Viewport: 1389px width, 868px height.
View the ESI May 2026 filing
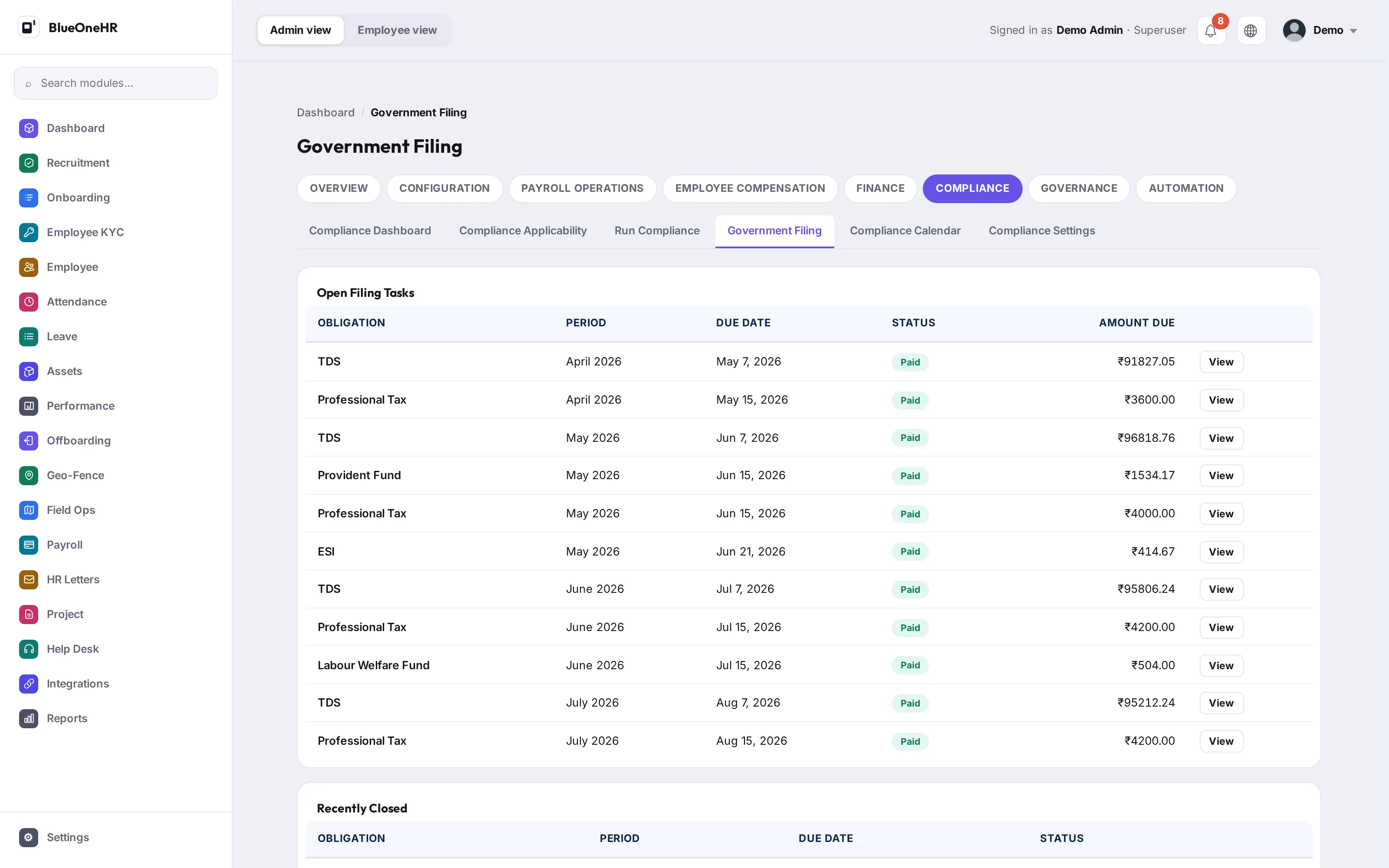1221,552
